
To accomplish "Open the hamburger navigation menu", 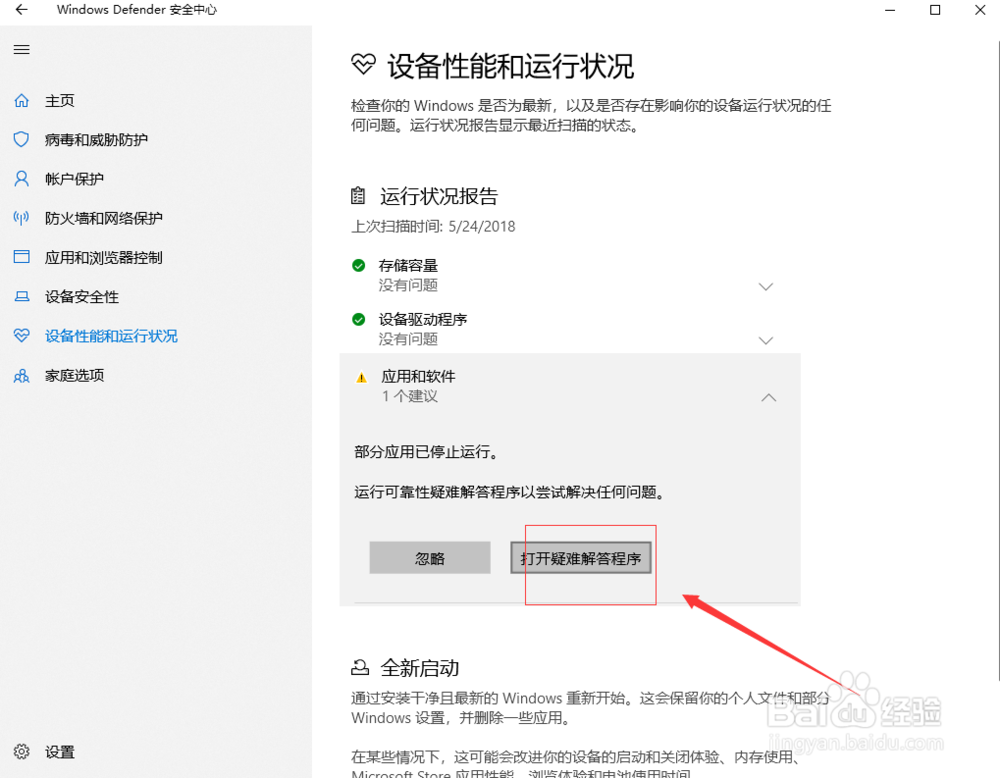I will coord(21,49).
